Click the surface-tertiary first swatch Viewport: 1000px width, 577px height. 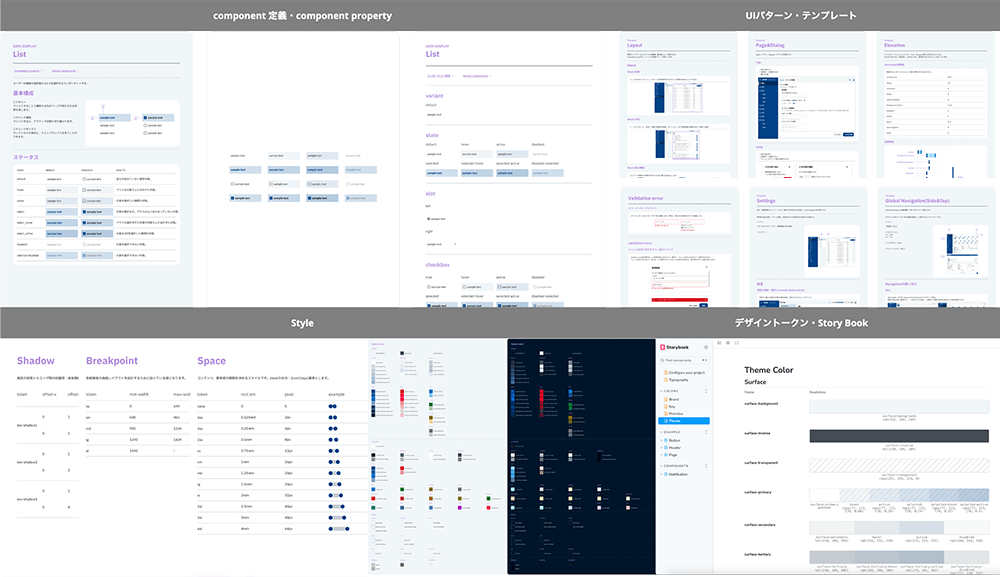[x=832, y=557]
